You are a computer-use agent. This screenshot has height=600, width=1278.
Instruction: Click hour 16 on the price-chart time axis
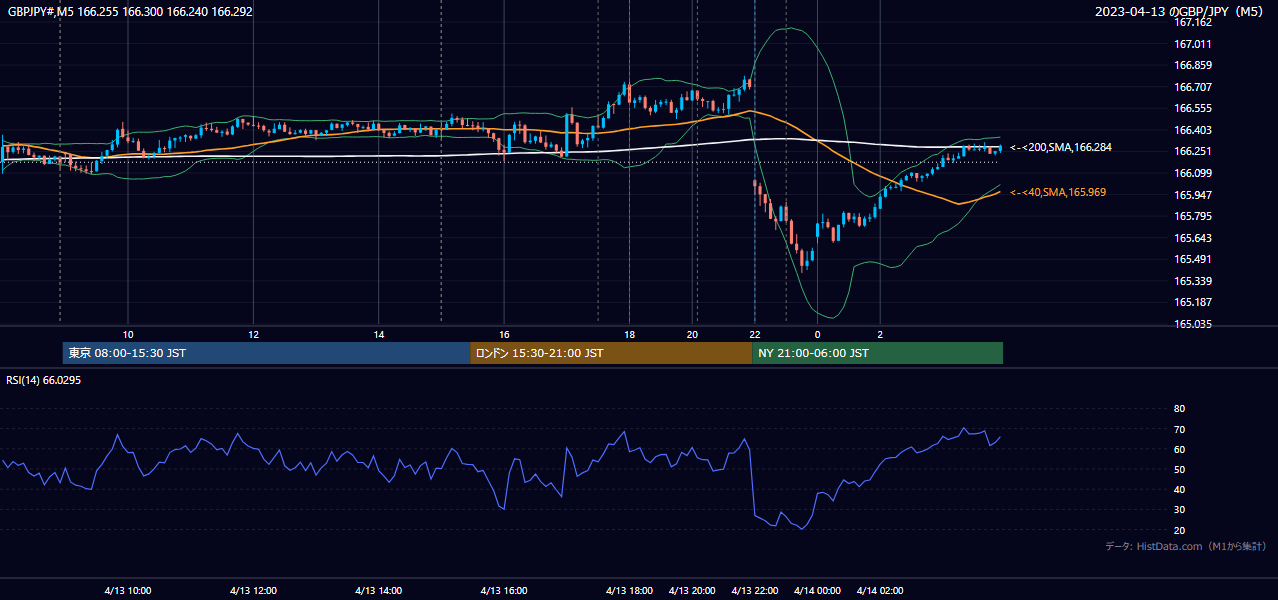point(504,334)
